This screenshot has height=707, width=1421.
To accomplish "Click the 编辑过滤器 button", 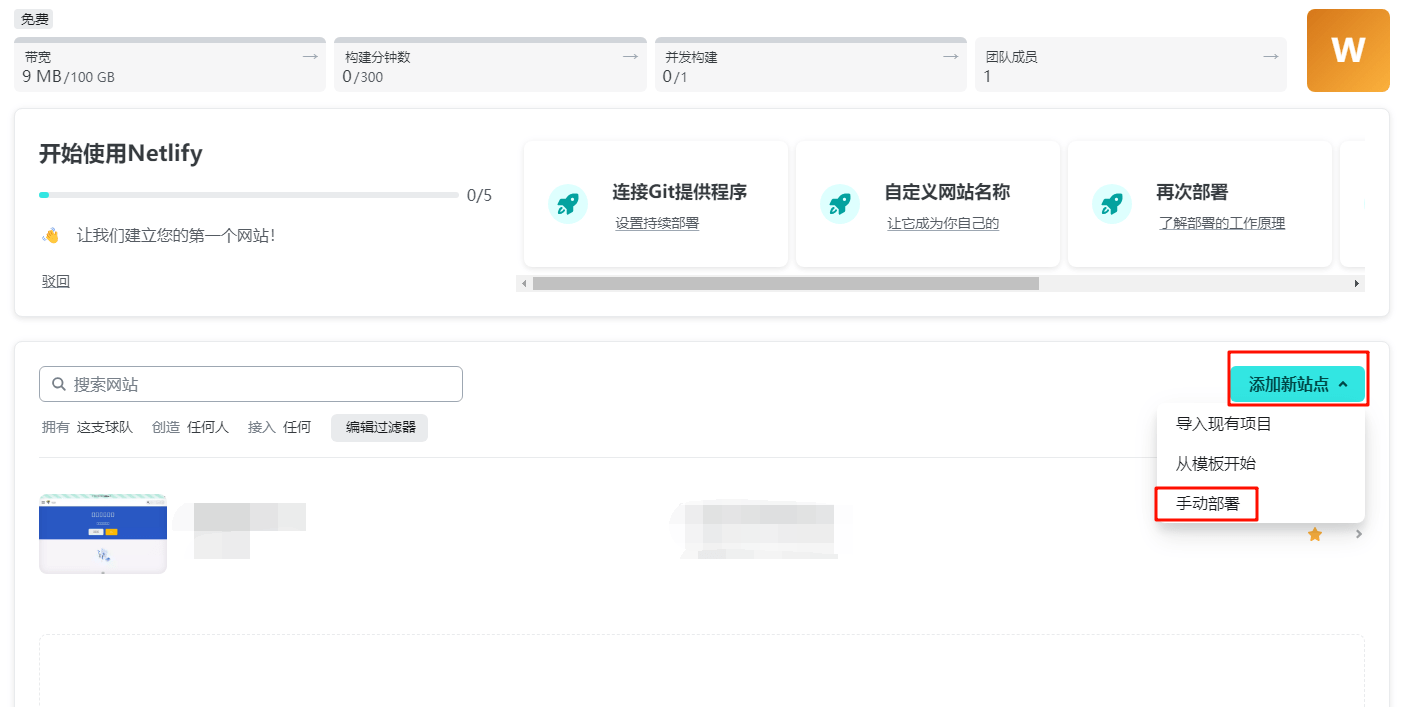I will pos(379,428).
